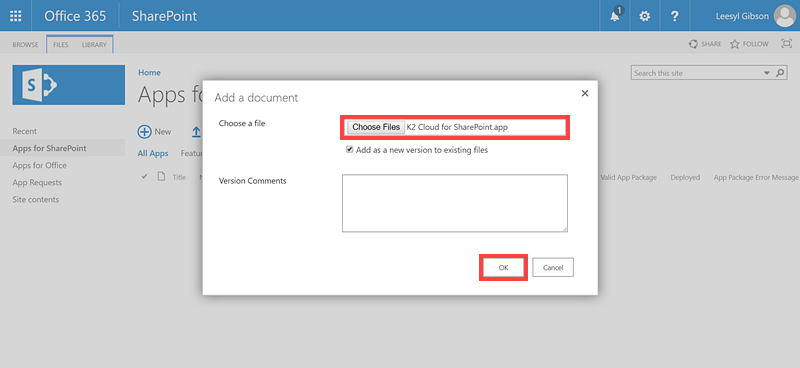Toggle the focus on content icon
The width and height of the screenshot is (800, 368).
point(786,44)
